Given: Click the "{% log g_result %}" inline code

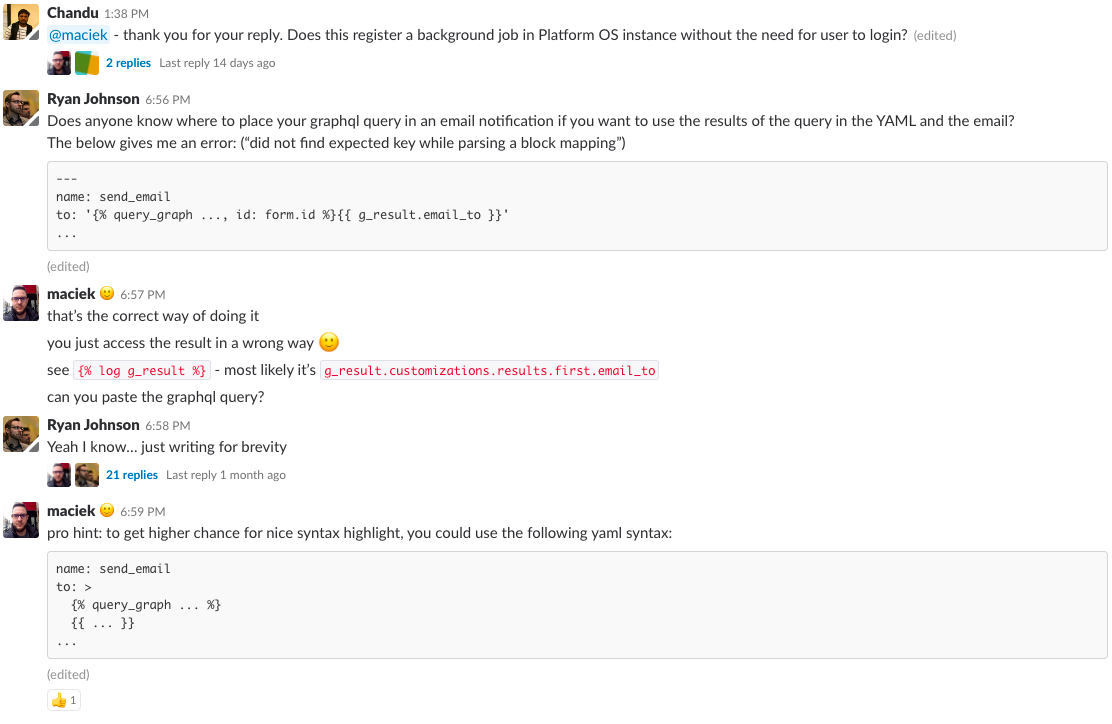Looking at the screenshot, I should coord(142,370).
